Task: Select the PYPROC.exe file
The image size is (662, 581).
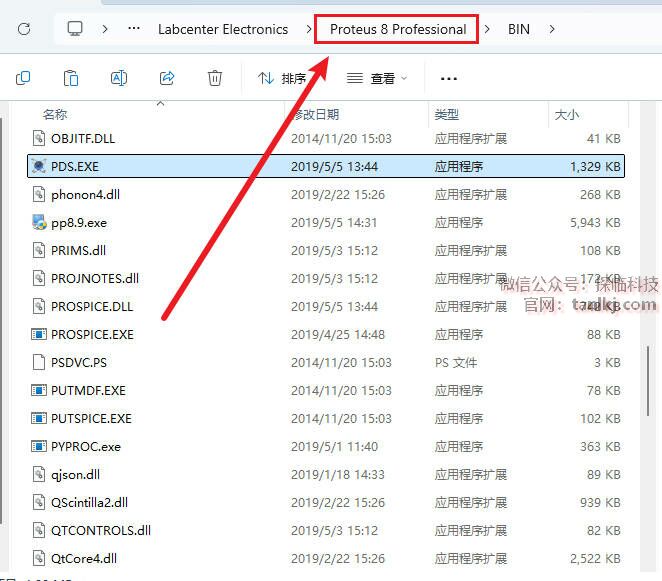Action: tap(326, 446)
